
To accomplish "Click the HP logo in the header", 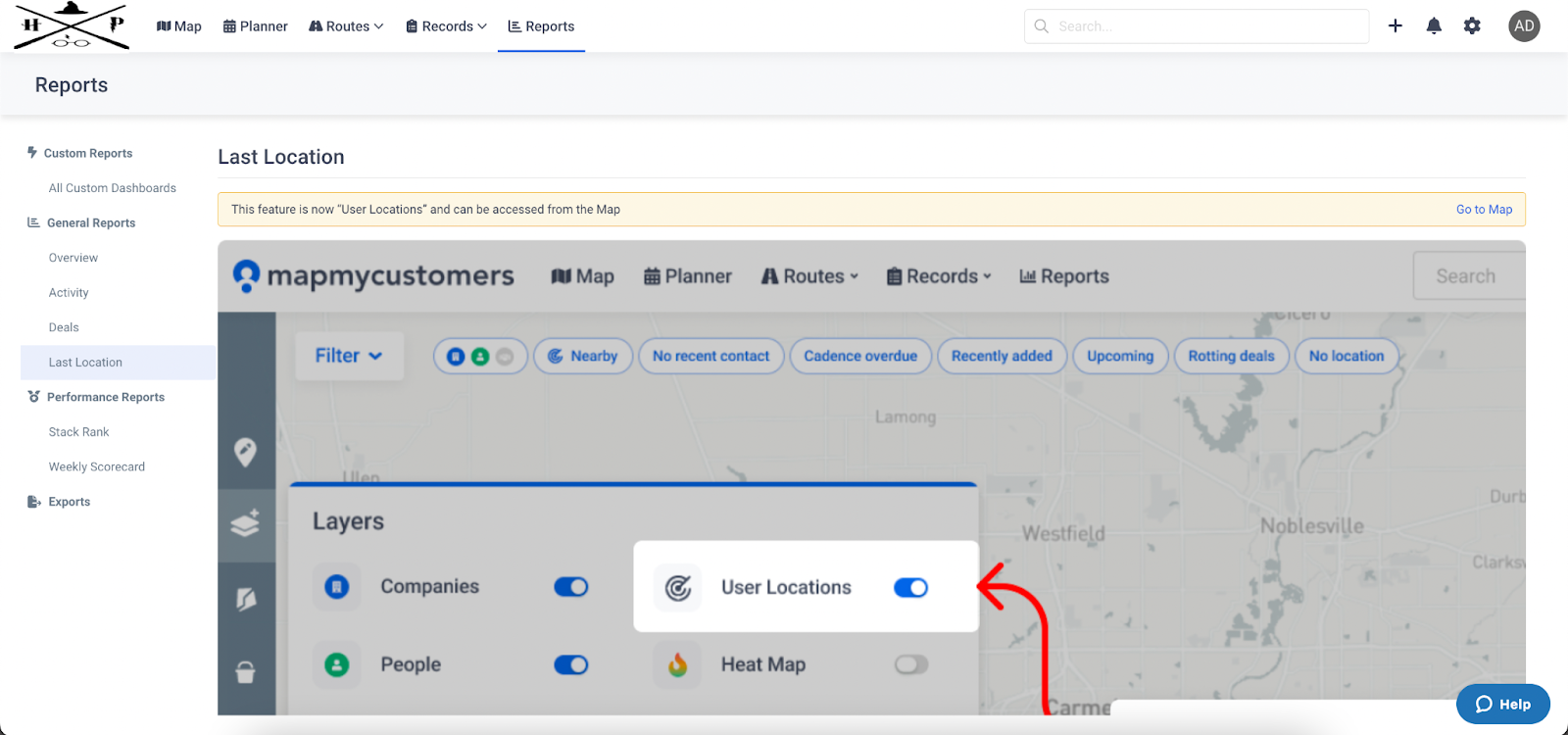I will pos(72,25).
